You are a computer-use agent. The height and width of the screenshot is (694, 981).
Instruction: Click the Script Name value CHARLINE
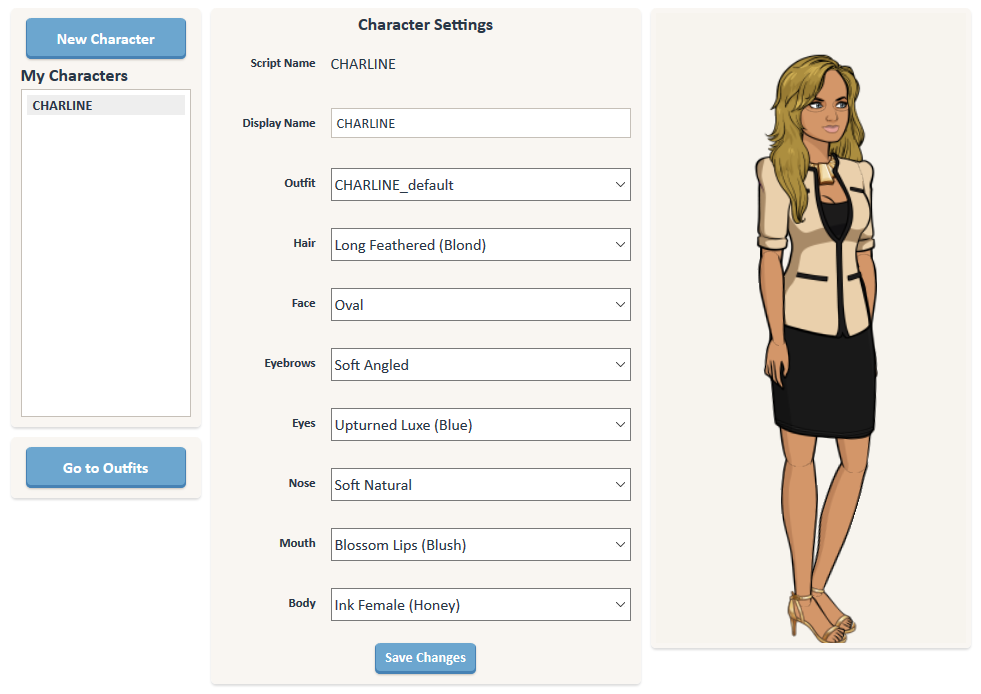pyautogui.click(x=363, y=64)
